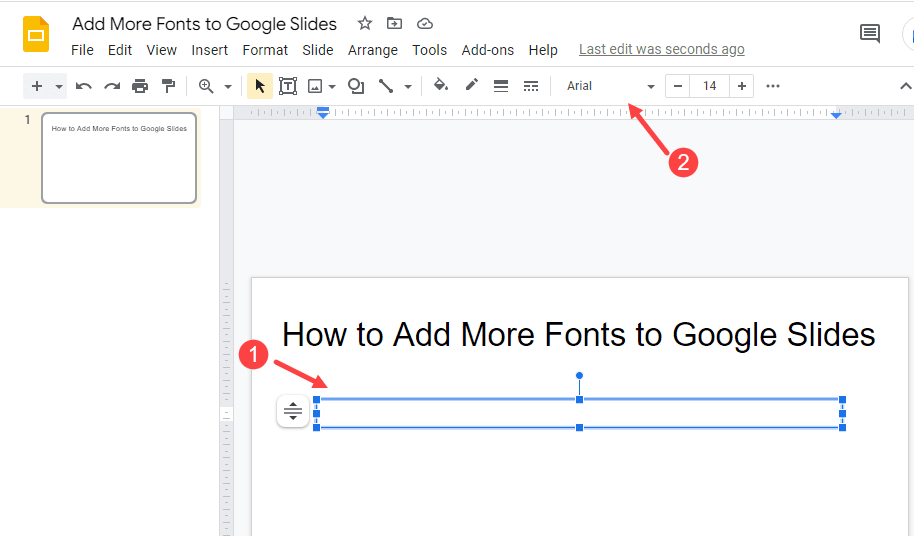The image size is (914, 536).
Task: Open the Google Slides home logo
Action: tap(36, 34)
